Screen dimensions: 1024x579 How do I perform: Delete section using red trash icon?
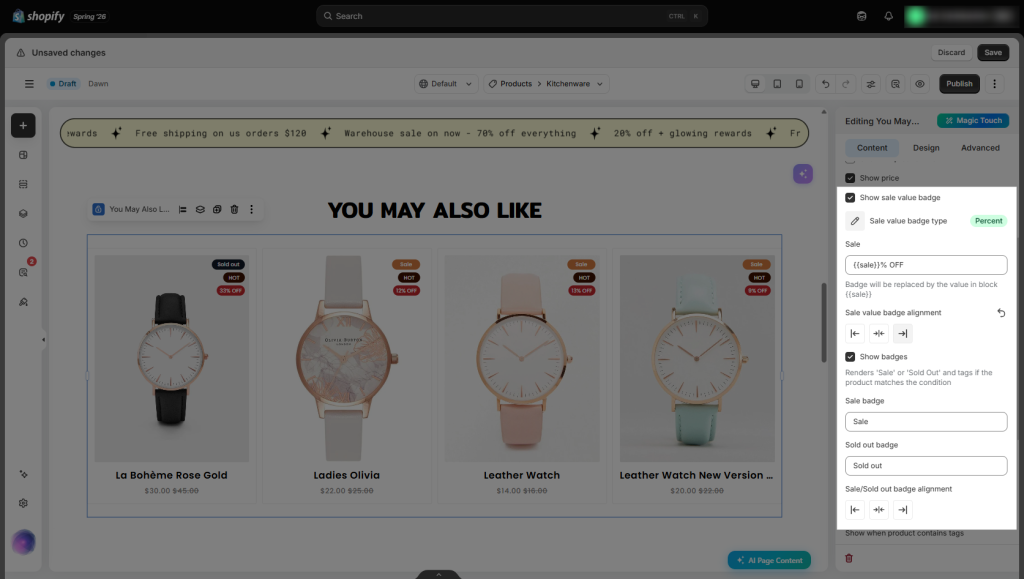[x=849, y=558]
